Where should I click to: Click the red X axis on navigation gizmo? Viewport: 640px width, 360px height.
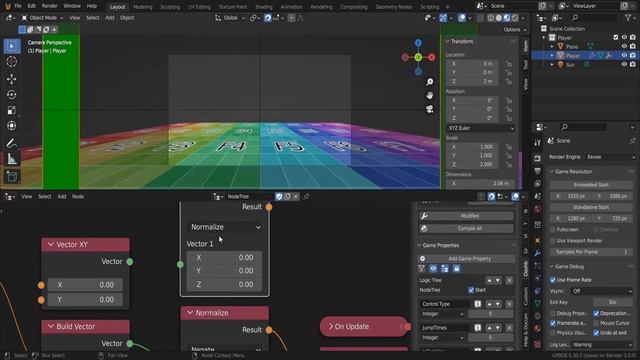pyautogui.click(x=431, y=58)
